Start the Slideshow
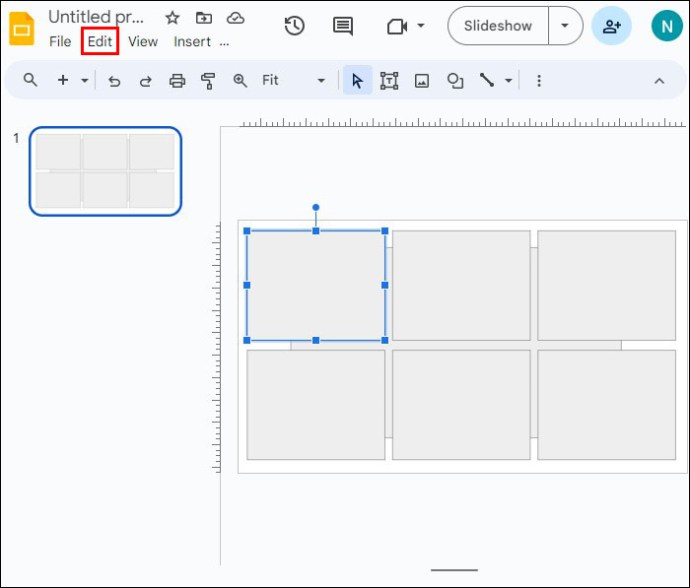This screenshot has height=588, width=690. pos(498,26)
